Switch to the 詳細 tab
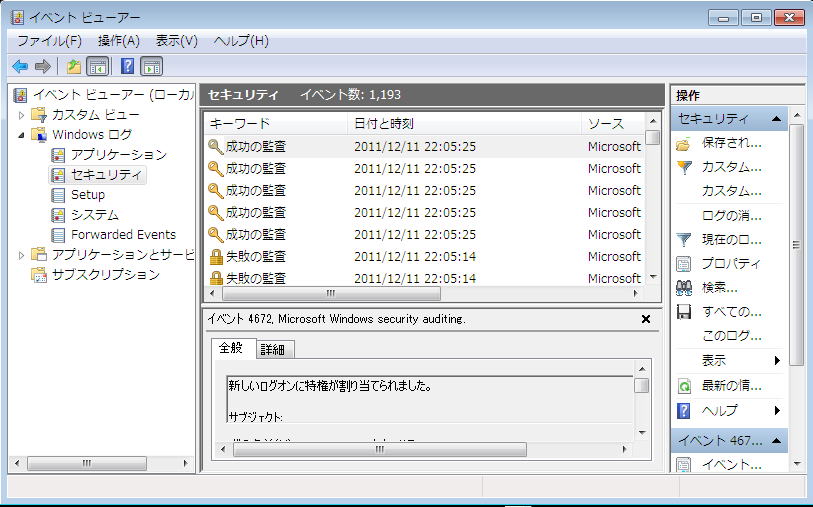Image resolution: width=813 pixels, height=507 pixels. (273, 350)
